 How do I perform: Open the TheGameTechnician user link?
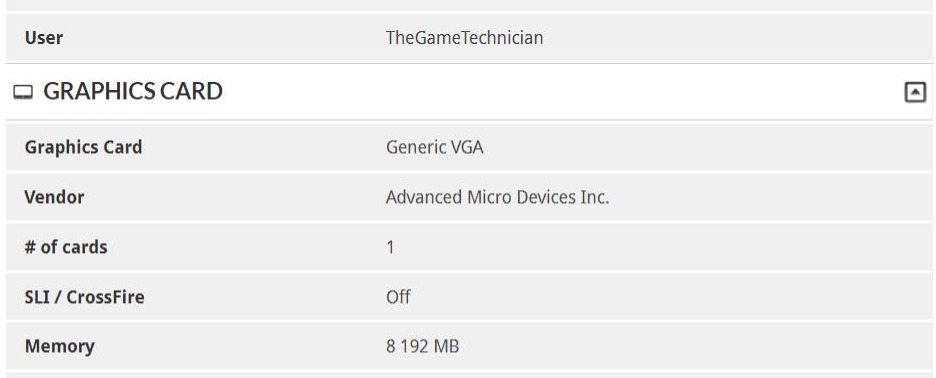(464, 38)
